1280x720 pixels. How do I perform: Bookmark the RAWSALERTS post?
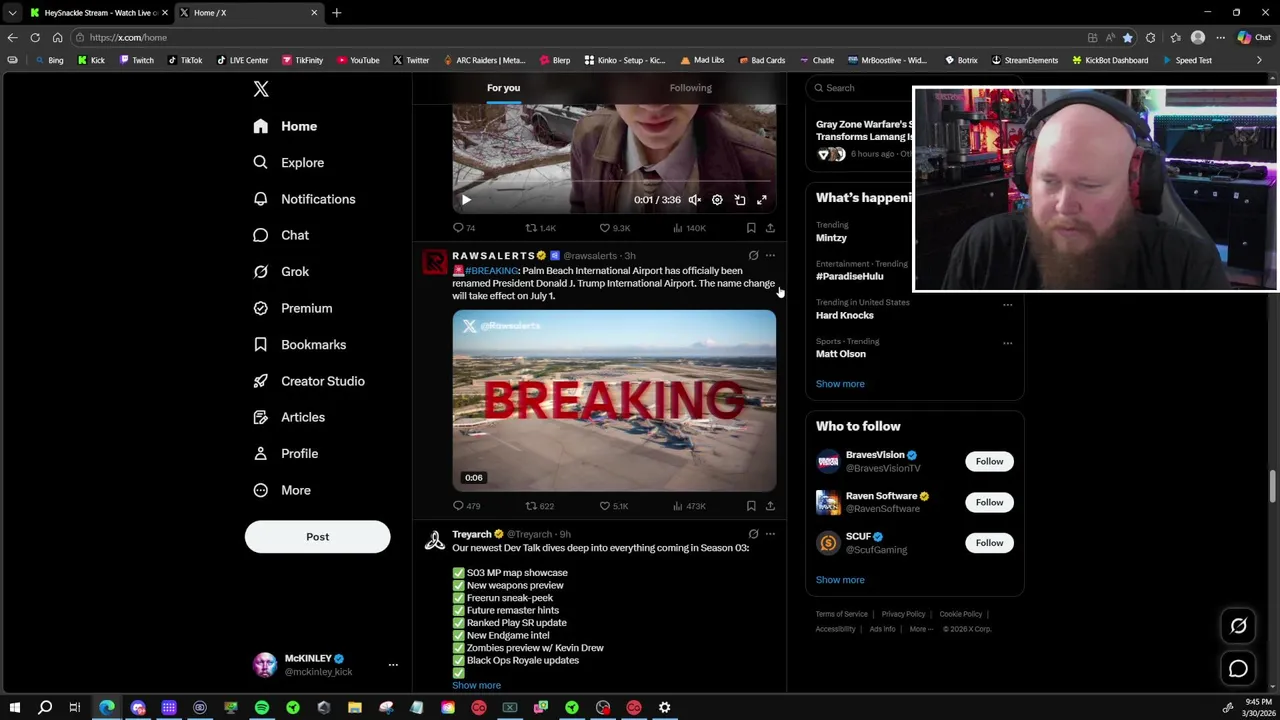click(x=751, y=506)
